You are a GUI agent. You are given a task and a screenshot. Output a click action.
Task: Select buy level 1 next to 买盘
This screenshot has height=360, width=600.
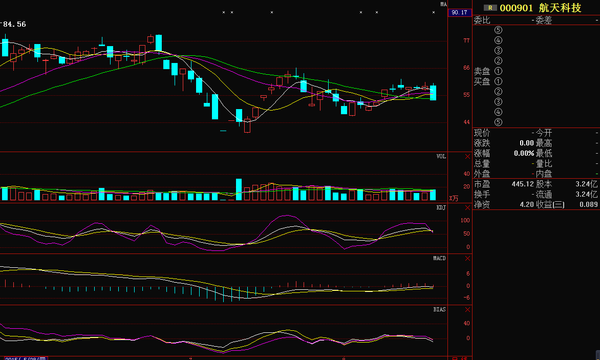coord(498,81)
